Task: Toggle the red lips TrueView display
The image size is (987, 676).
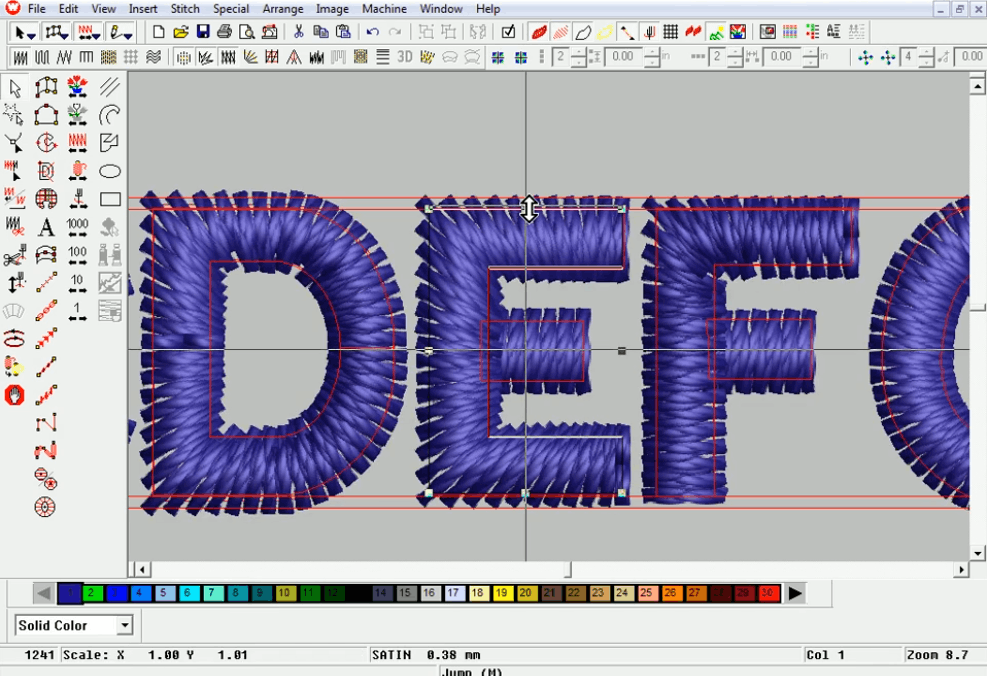Action: coord(539,31)
